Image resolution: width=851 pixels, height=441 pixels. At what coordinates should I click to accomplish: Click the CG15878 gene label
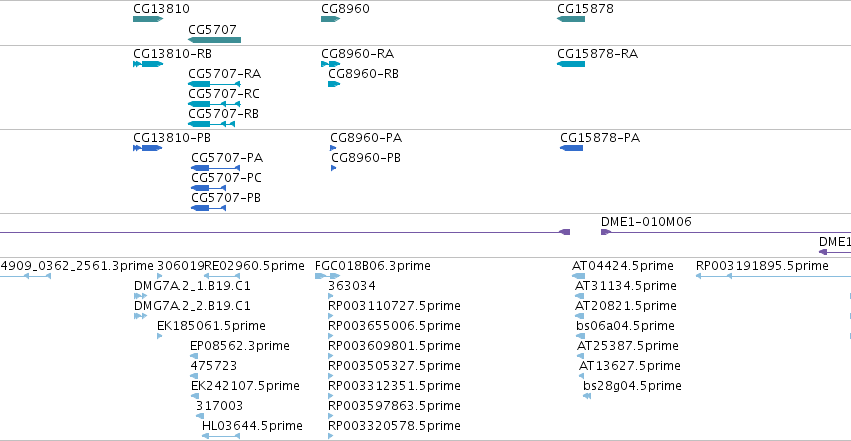point(585,9)
